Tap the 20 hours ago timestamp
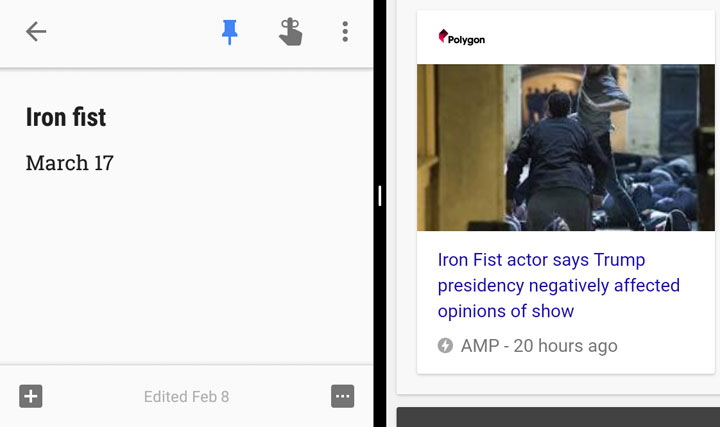 [x=565, y=346]
